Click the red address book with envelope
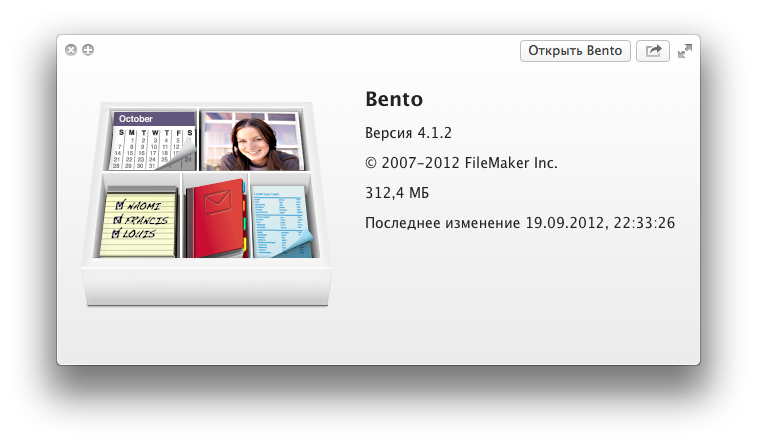 [x=215, y=218]
